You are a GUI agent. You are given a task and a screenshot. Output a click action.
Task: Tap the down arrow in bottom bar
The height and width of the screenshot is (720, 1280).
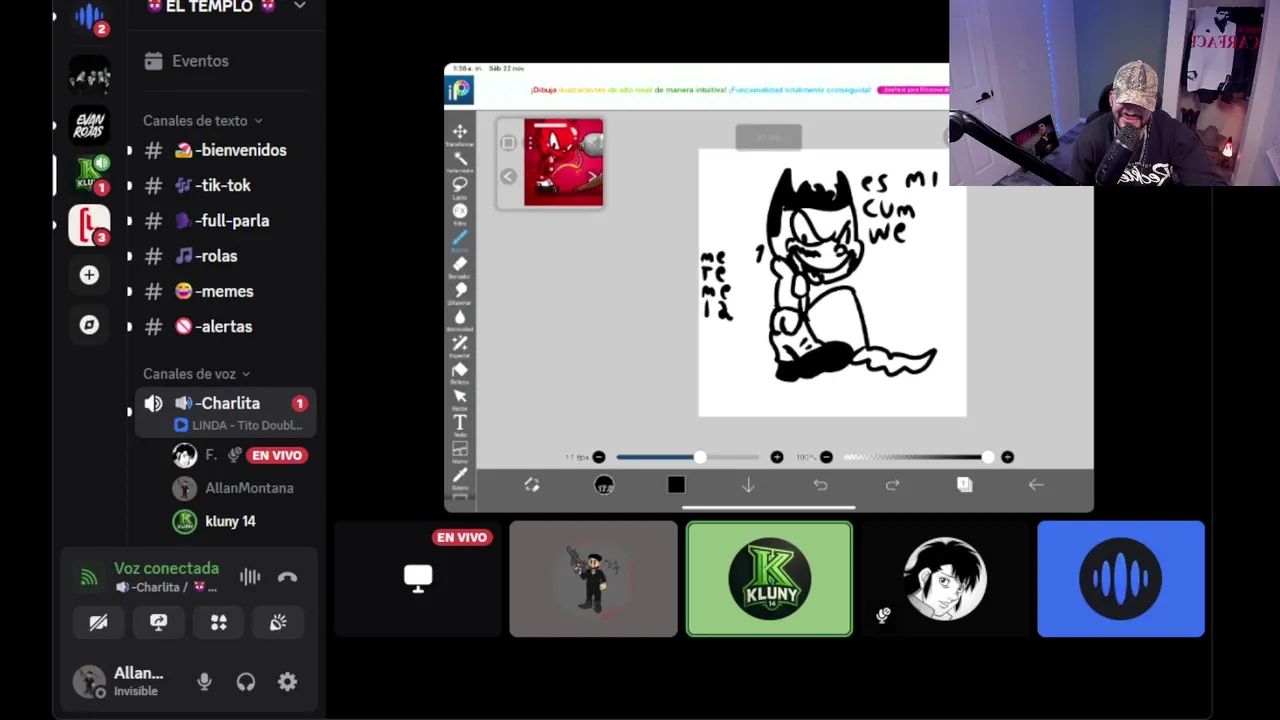tap(748, 485)
